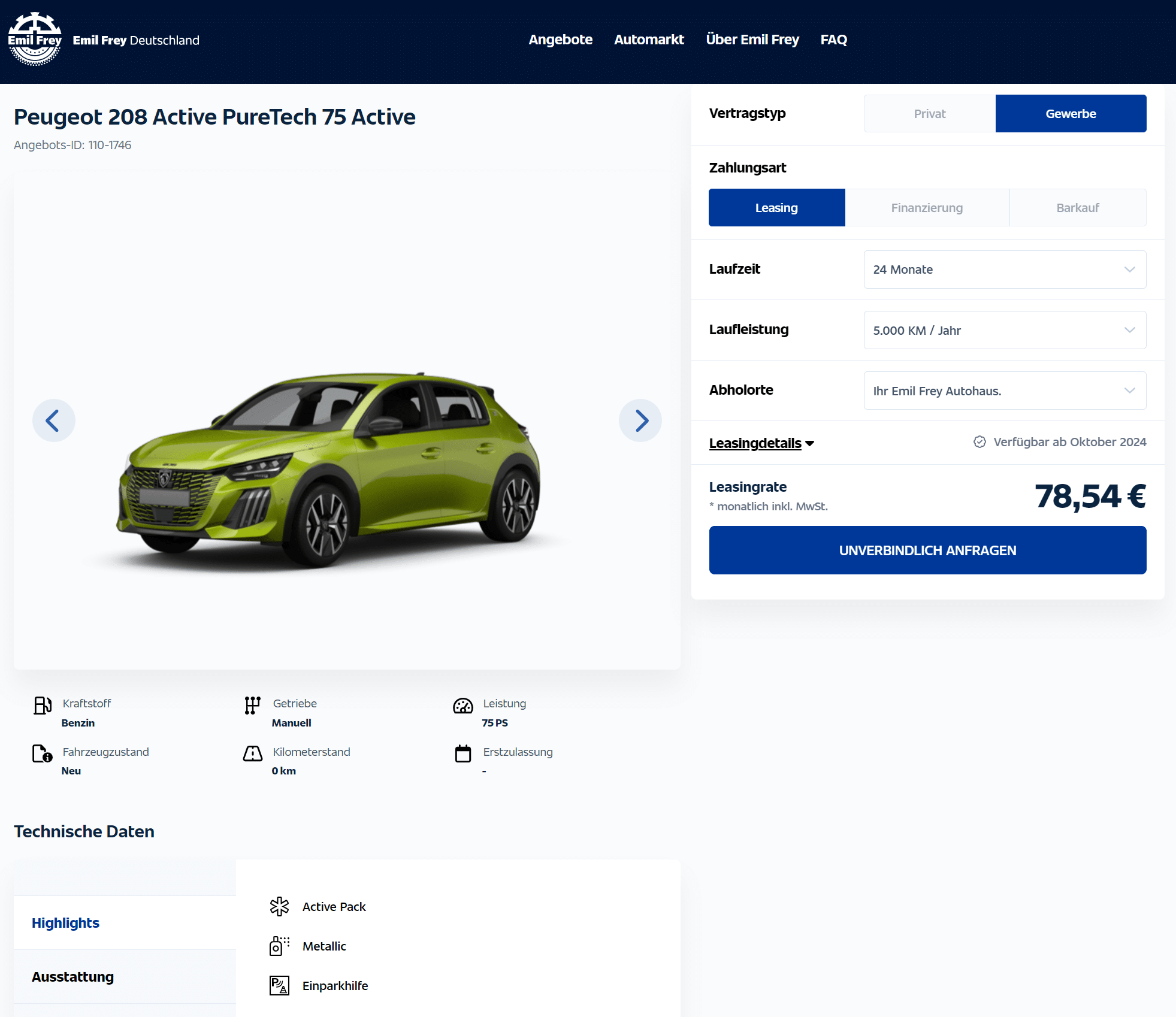Click the Angebots-ID 110-1746 text

[72, 145]
